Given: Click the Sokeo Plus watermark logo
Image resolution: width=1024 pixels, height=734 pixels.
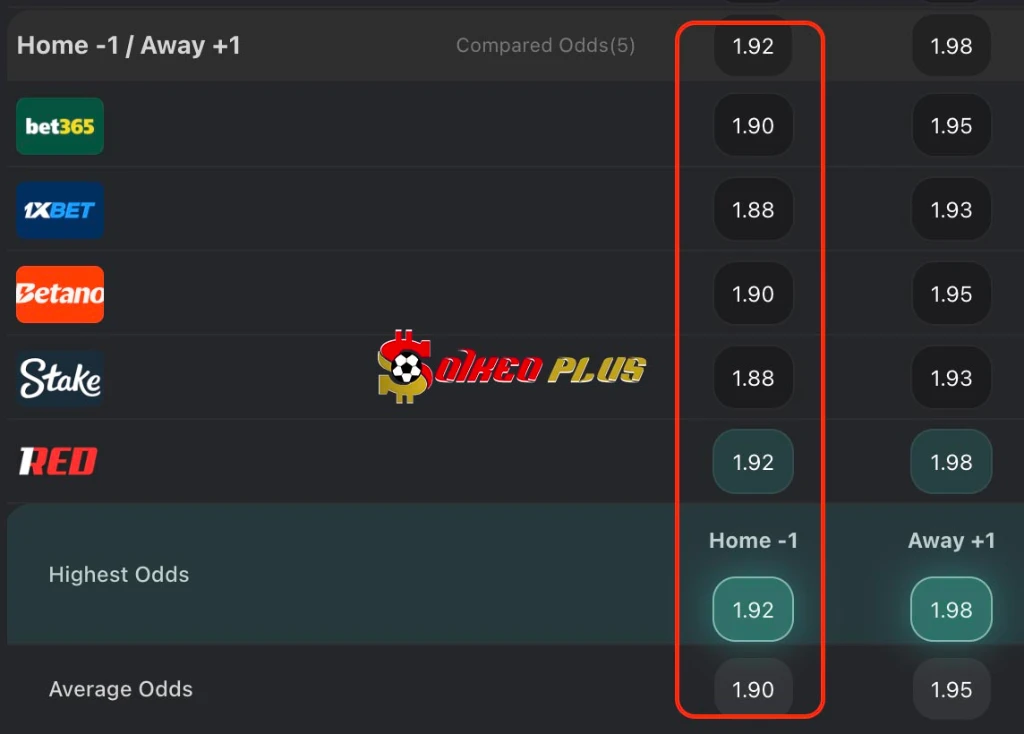Looking at the screenshot, I should tap(511, 367).
